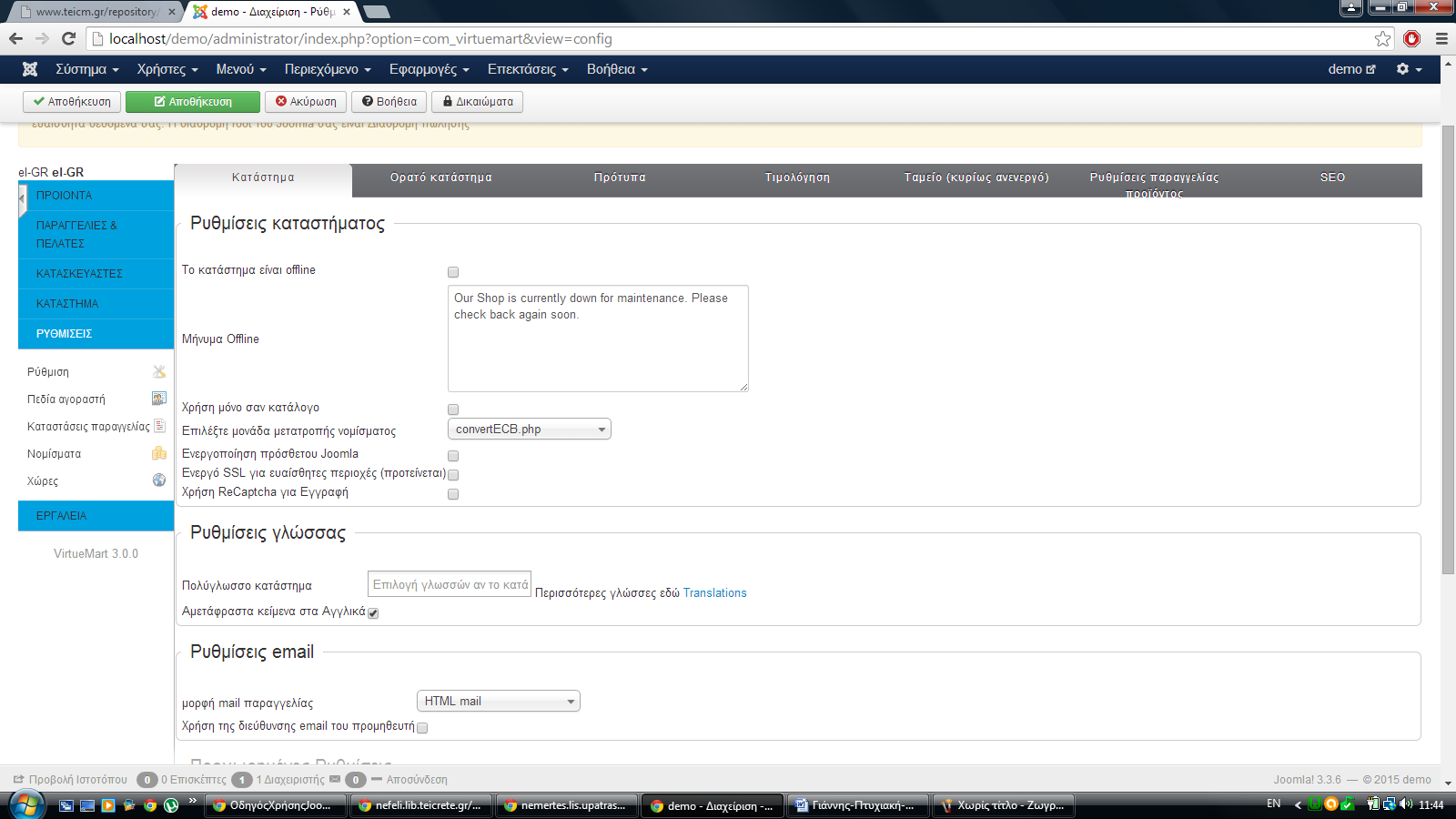The width and height of the screenshot is (1456, 819).
Task: Enable 'Χρήση μόνο σαν κατάλογο' checkbox
Action: (453, 409)
